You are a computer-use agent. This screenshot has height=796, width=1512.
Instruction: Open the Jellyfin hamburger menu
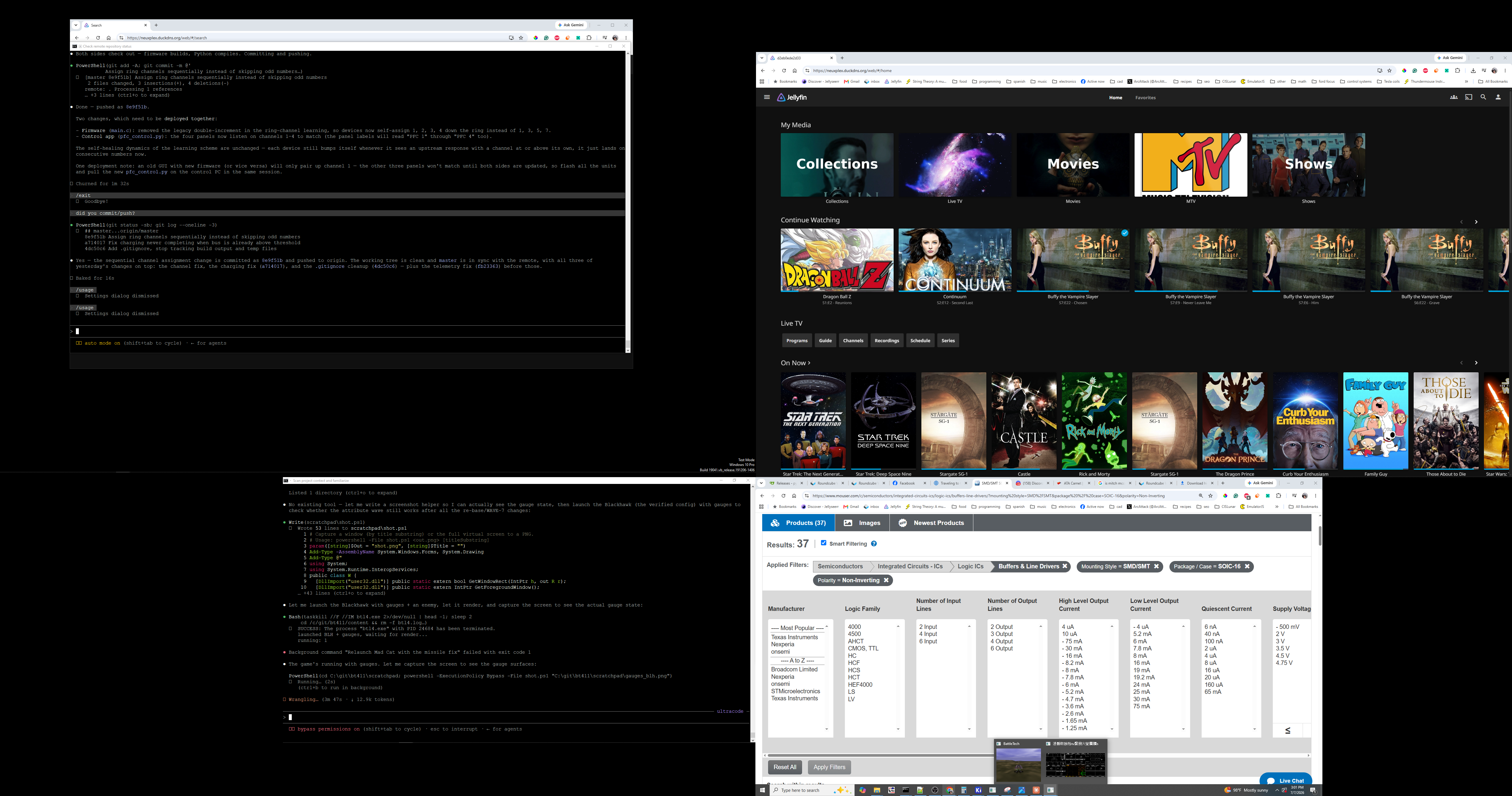[767, 97]
